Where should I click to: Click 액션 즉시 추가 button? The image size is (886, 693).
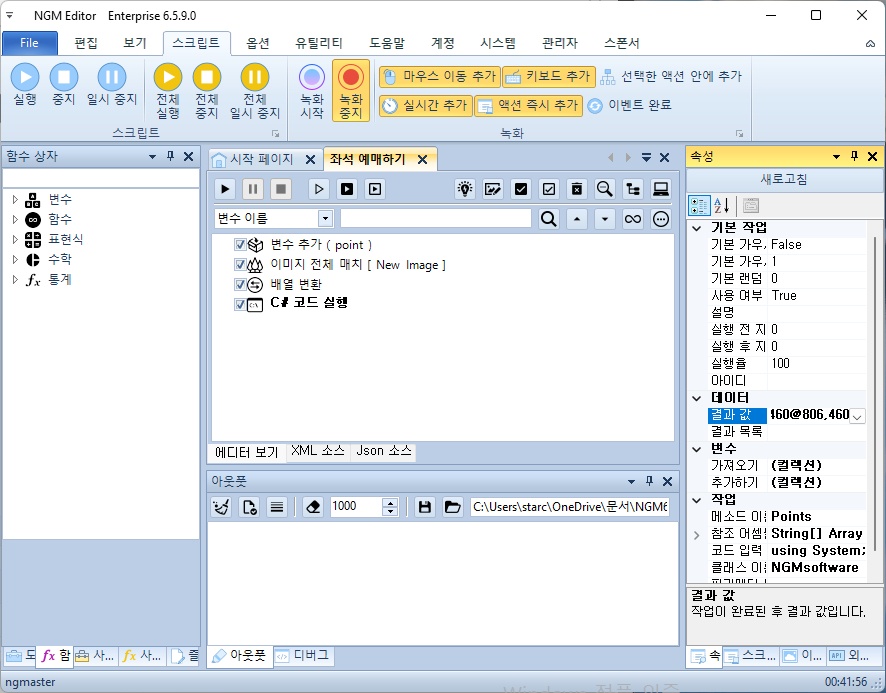[528, 106]
